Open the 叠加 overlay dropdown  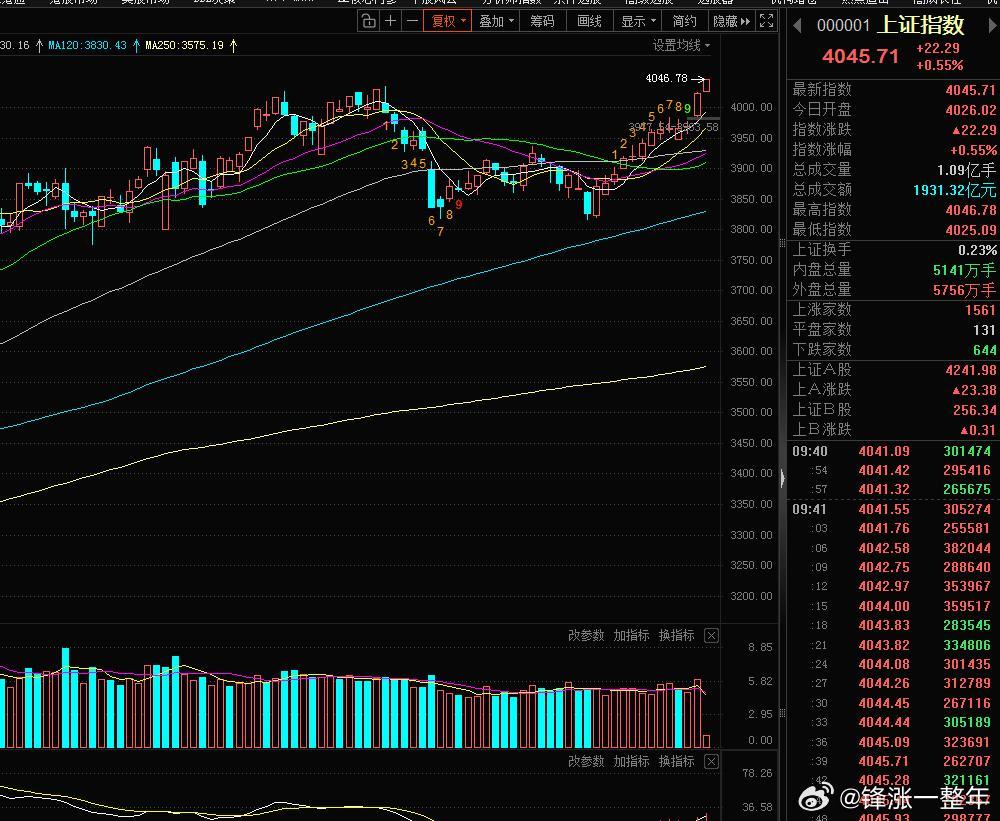click(496, 21)
